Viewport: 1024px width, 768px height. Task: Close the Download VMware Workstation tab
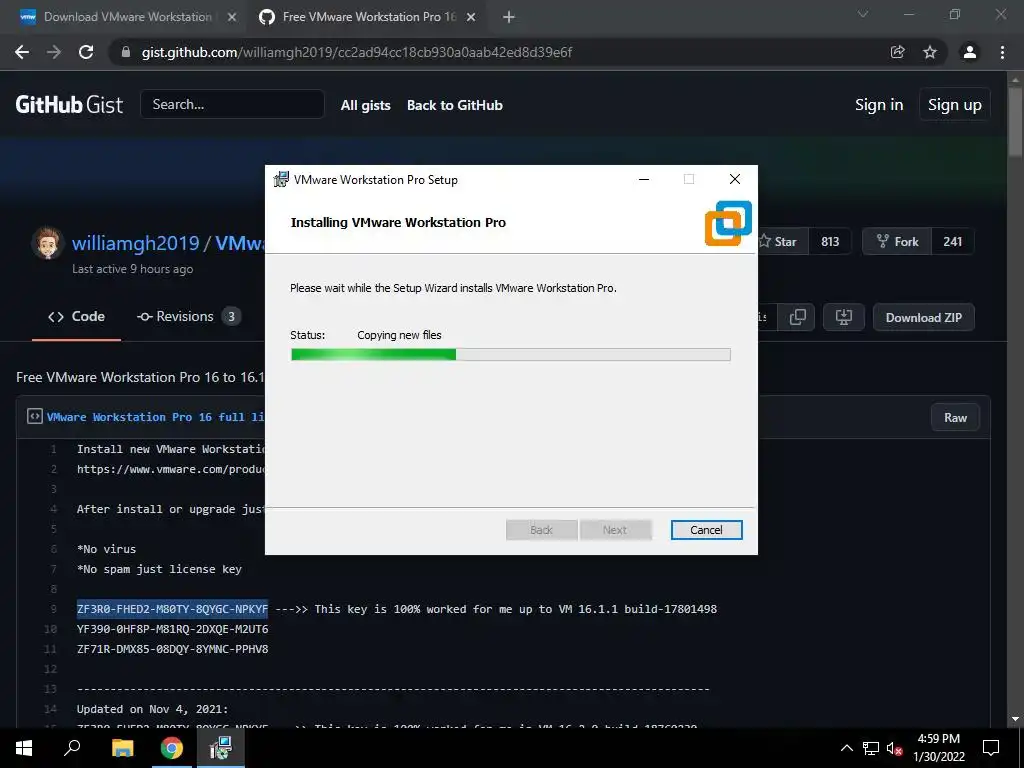point(232,17)
